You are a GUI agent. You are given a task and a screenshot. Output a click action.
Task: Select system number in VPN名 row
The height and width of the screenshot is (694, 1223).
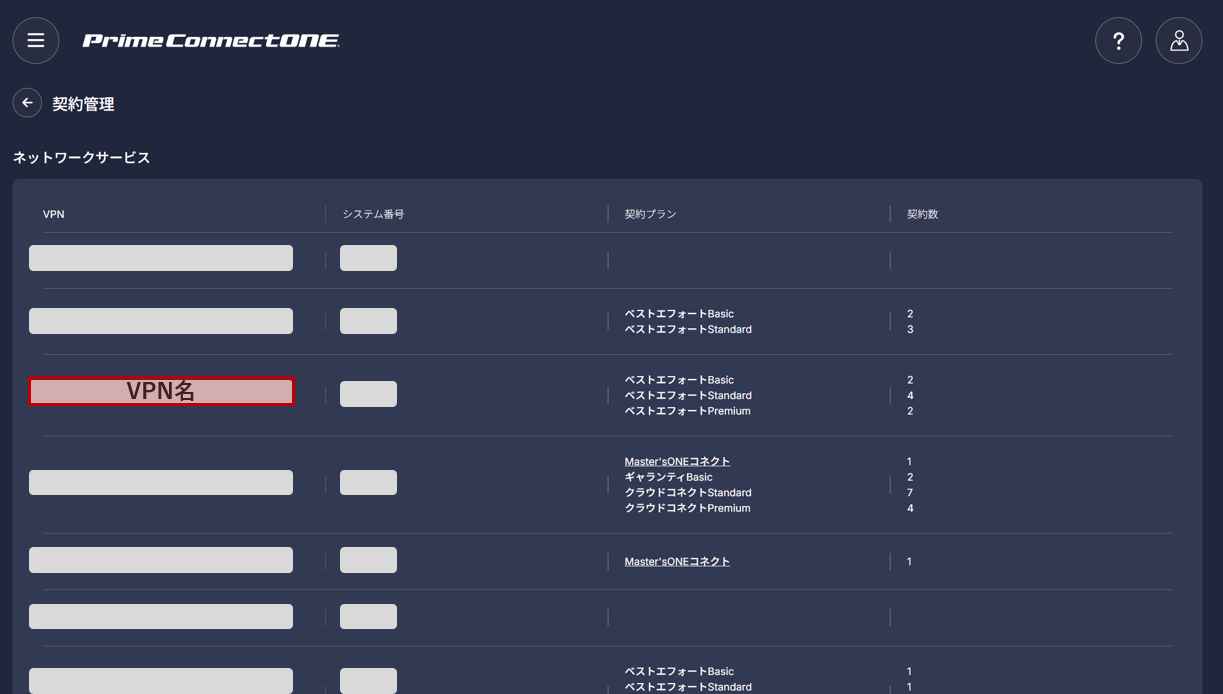point(368,394)
